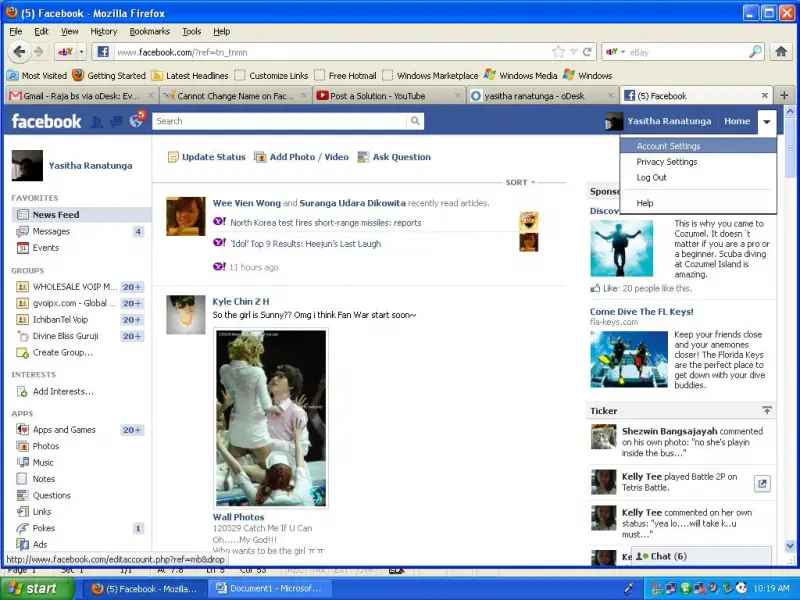Open the URL bar history dropdown arrow

(573, 52)
